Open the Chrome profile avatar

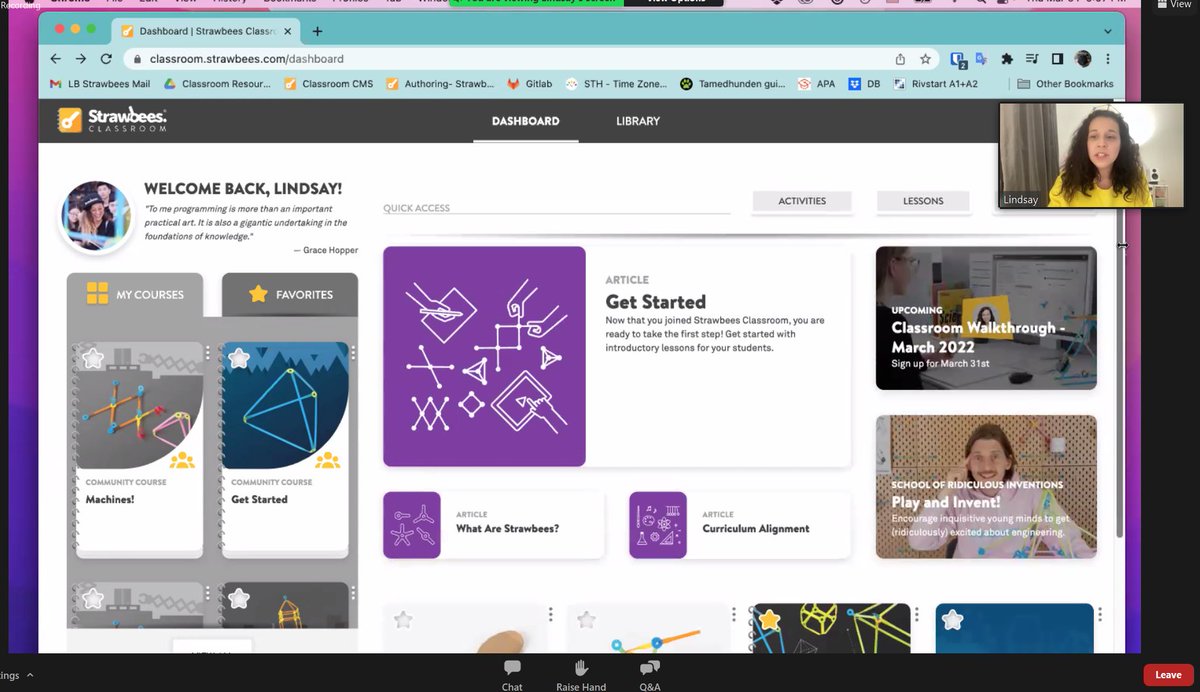coord(1083,59)
